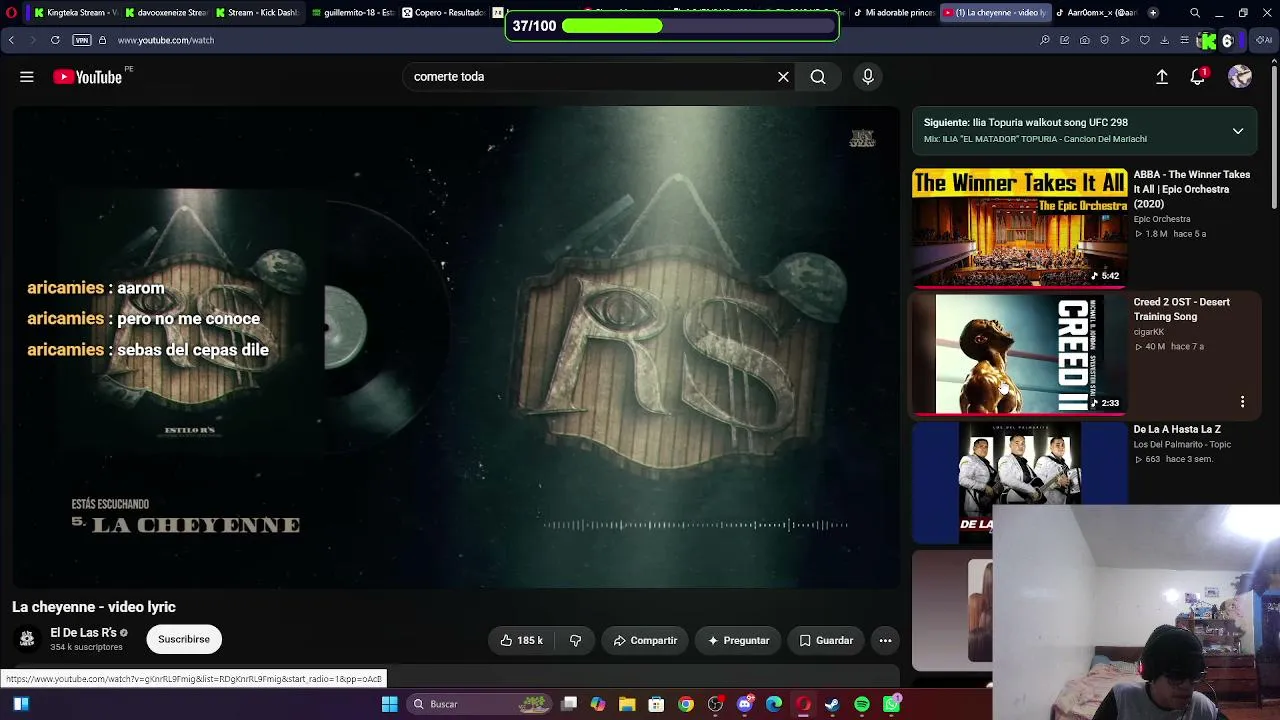Open Discord from the taskbar
The height and width of the screenshot is (720, 1280).
(745, 704)
